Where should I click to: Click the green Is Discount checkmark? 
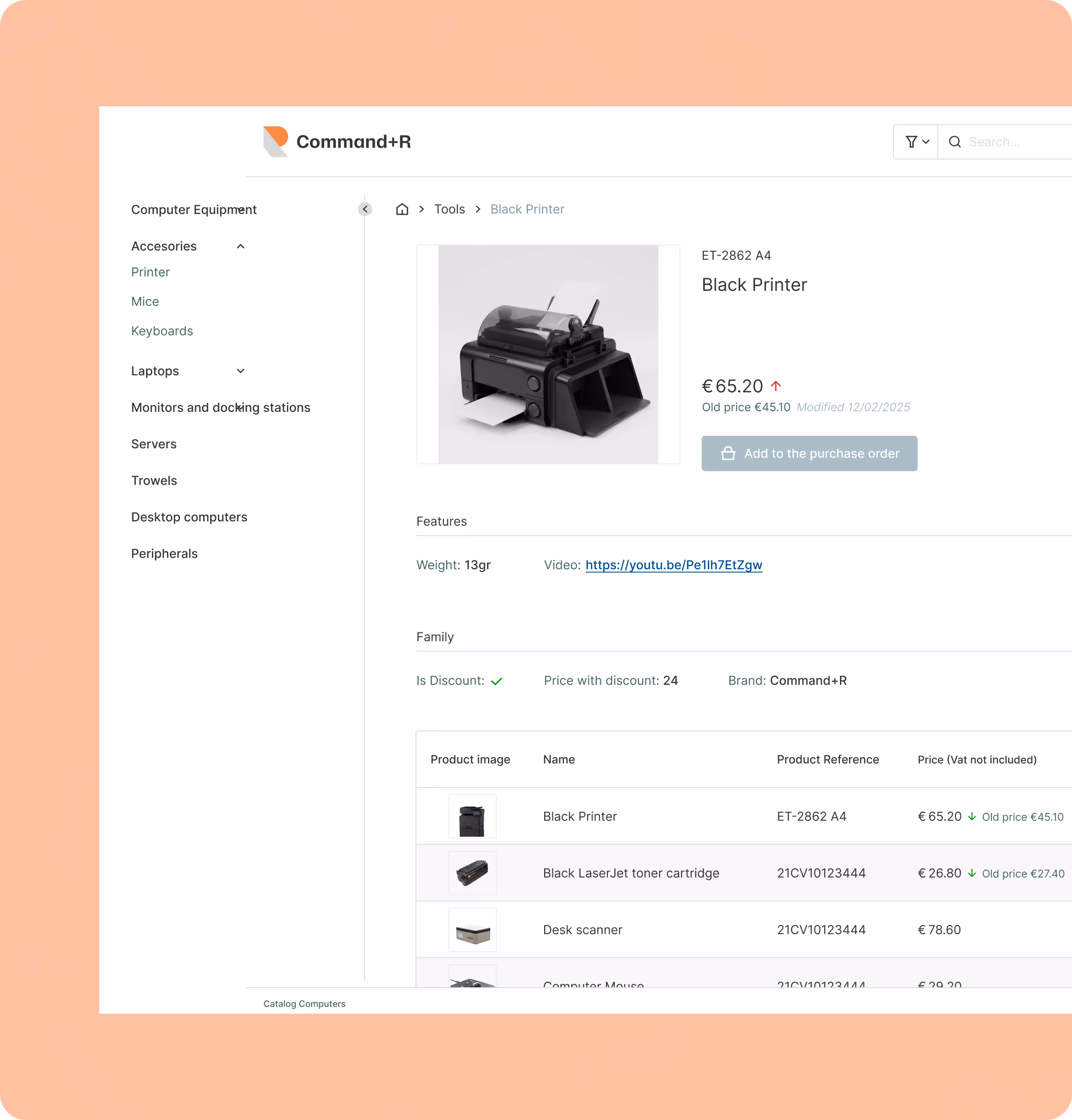(x=496, y=681)
